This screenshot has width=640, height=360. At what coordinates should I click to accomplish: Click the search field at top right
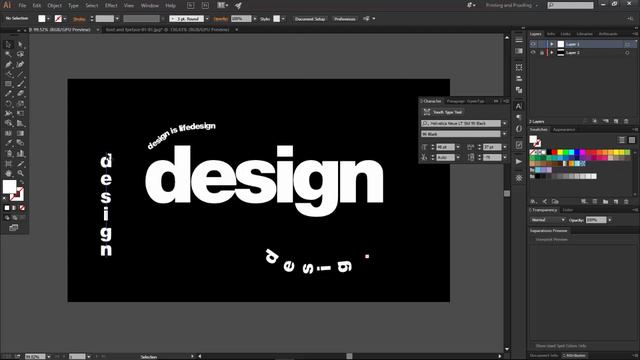click(x=571, y=5)
